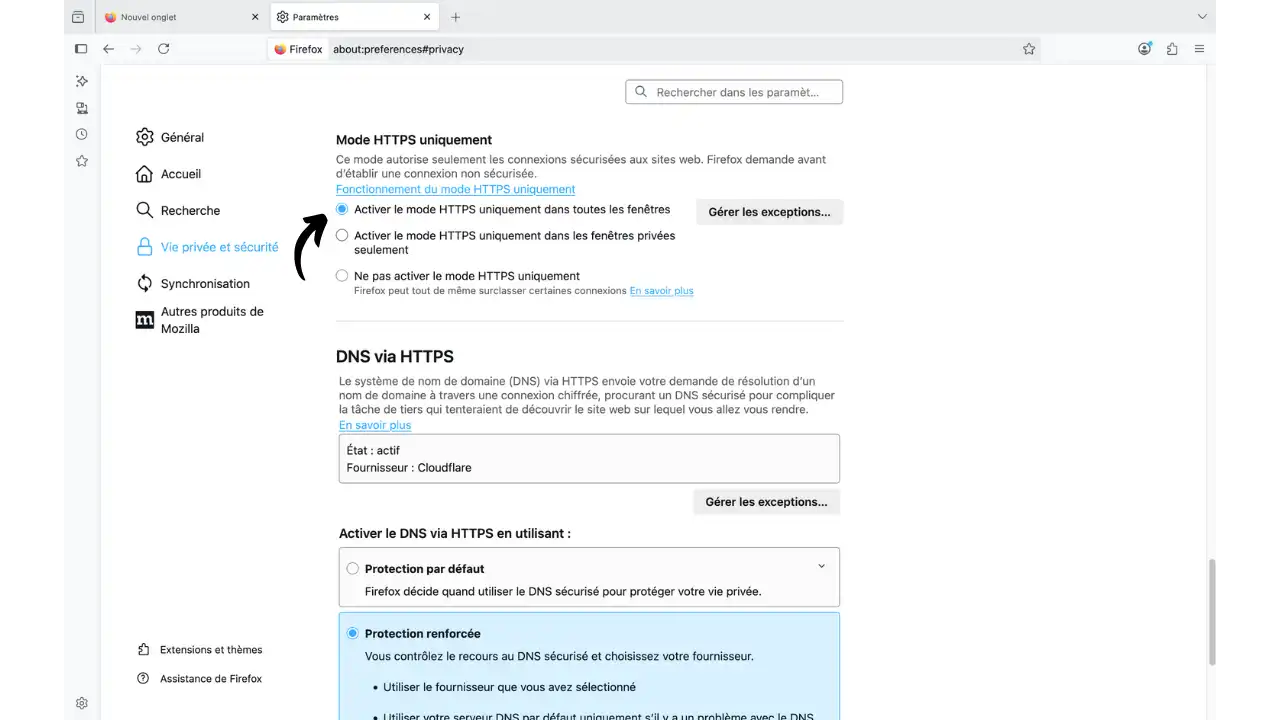The height and width of the screenshot is (720, 1280).
Task: Select HTTPS-only mode for private windows only
Action: tap(342, 235)
